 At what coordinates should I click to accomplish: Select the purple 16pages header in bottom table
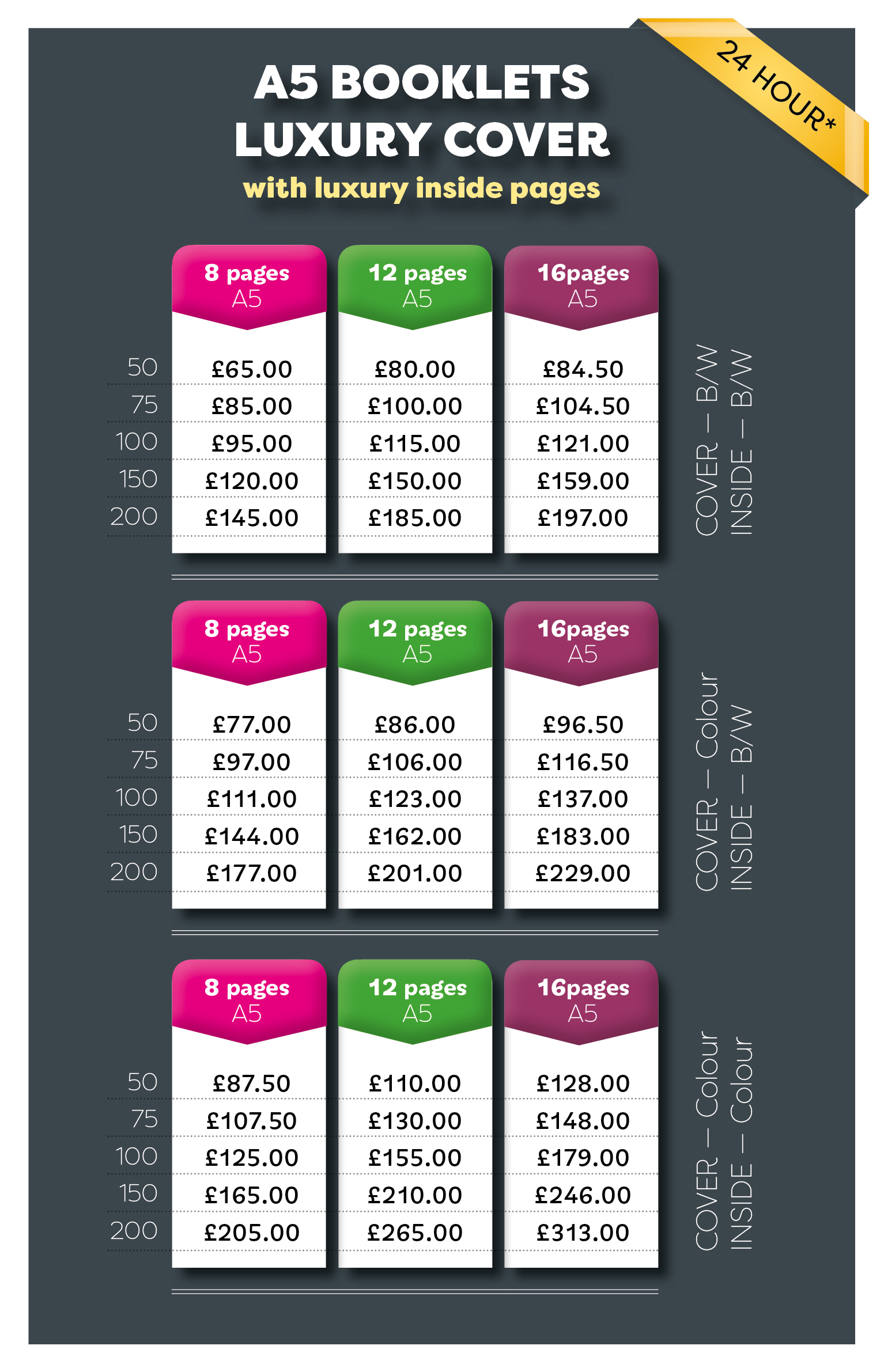click(582, 999)
